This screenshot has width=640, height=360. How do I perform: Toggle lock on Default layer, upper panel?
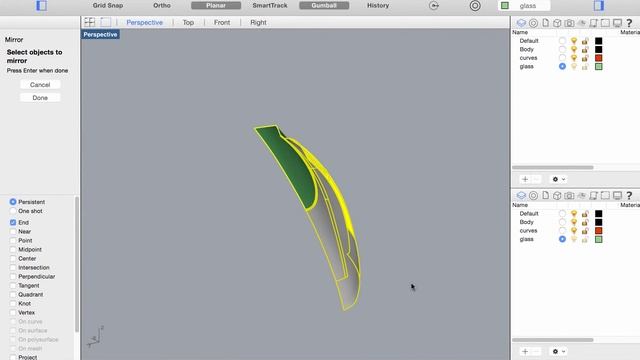585,41
